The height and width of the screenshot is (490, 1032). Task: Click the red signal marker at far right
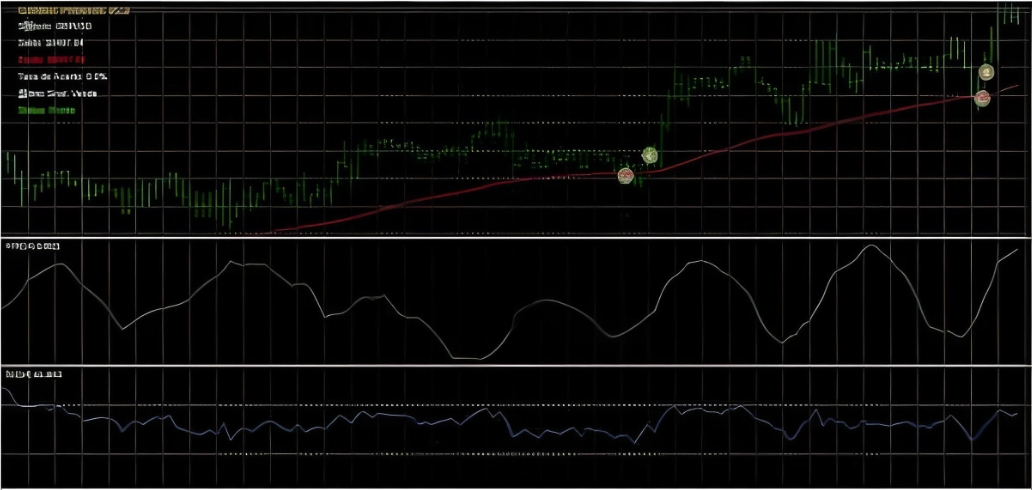pyautogui.click(x=983, y=98)
